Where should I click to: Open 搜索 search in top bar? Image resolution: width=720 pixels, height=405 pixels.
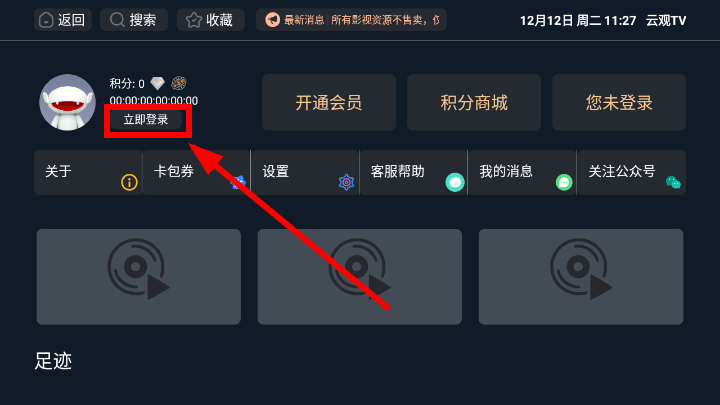(x=134, y=20)
